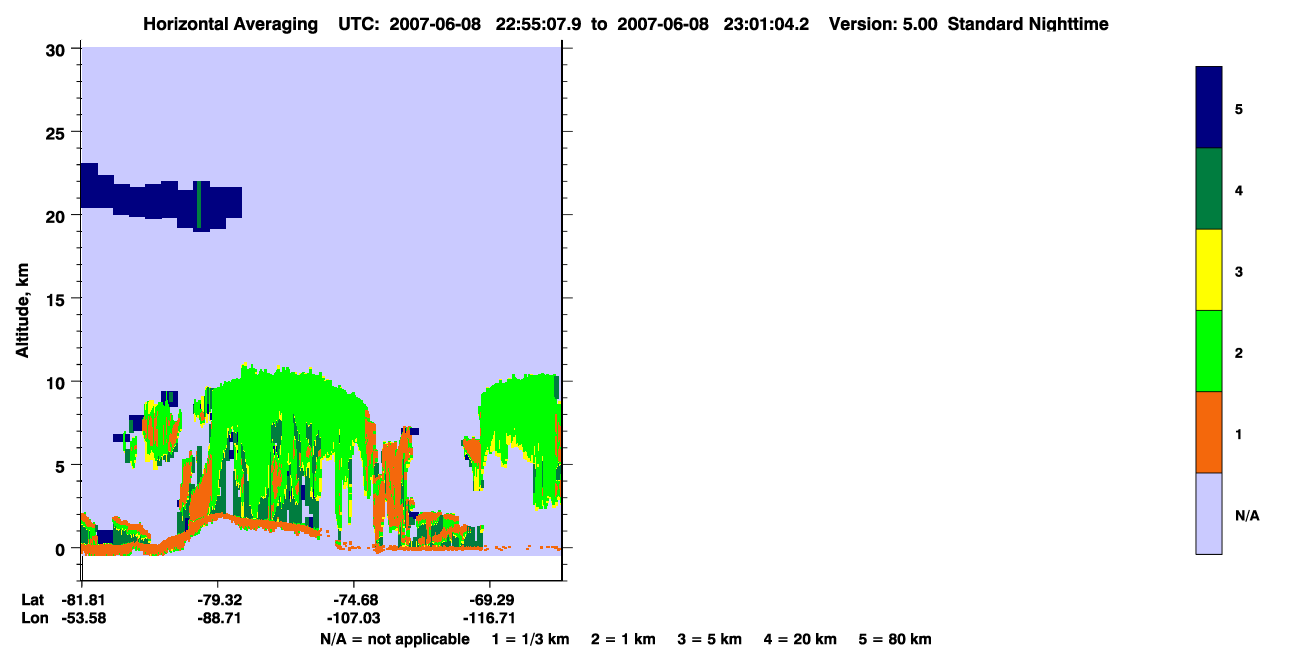
Task: Click the dark blue color bar segment 5
Action: tap(1209, 107)
